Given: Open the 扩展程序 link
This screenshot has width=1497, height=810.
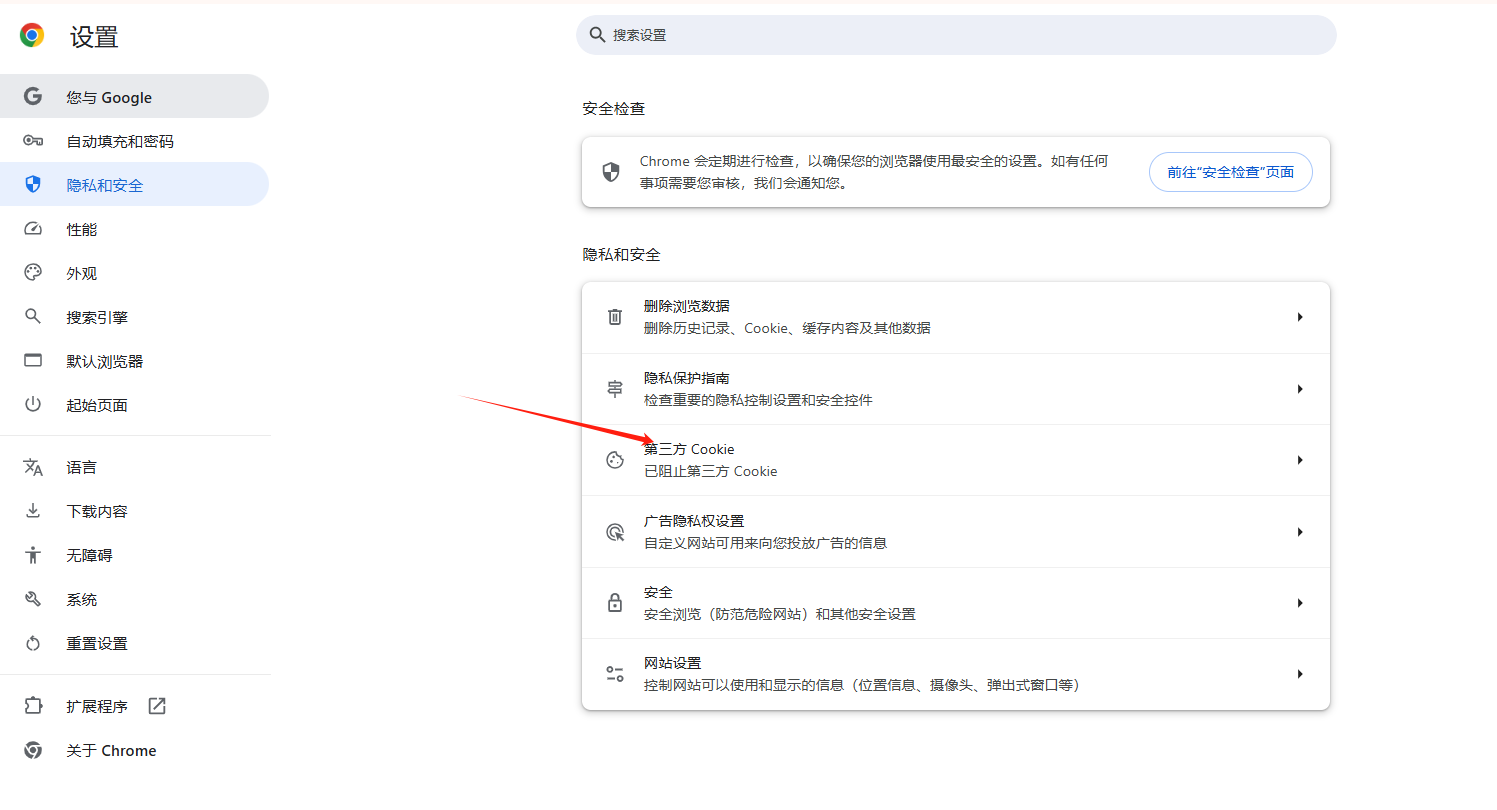Looking at the screenshot, I should pos(134,706).
